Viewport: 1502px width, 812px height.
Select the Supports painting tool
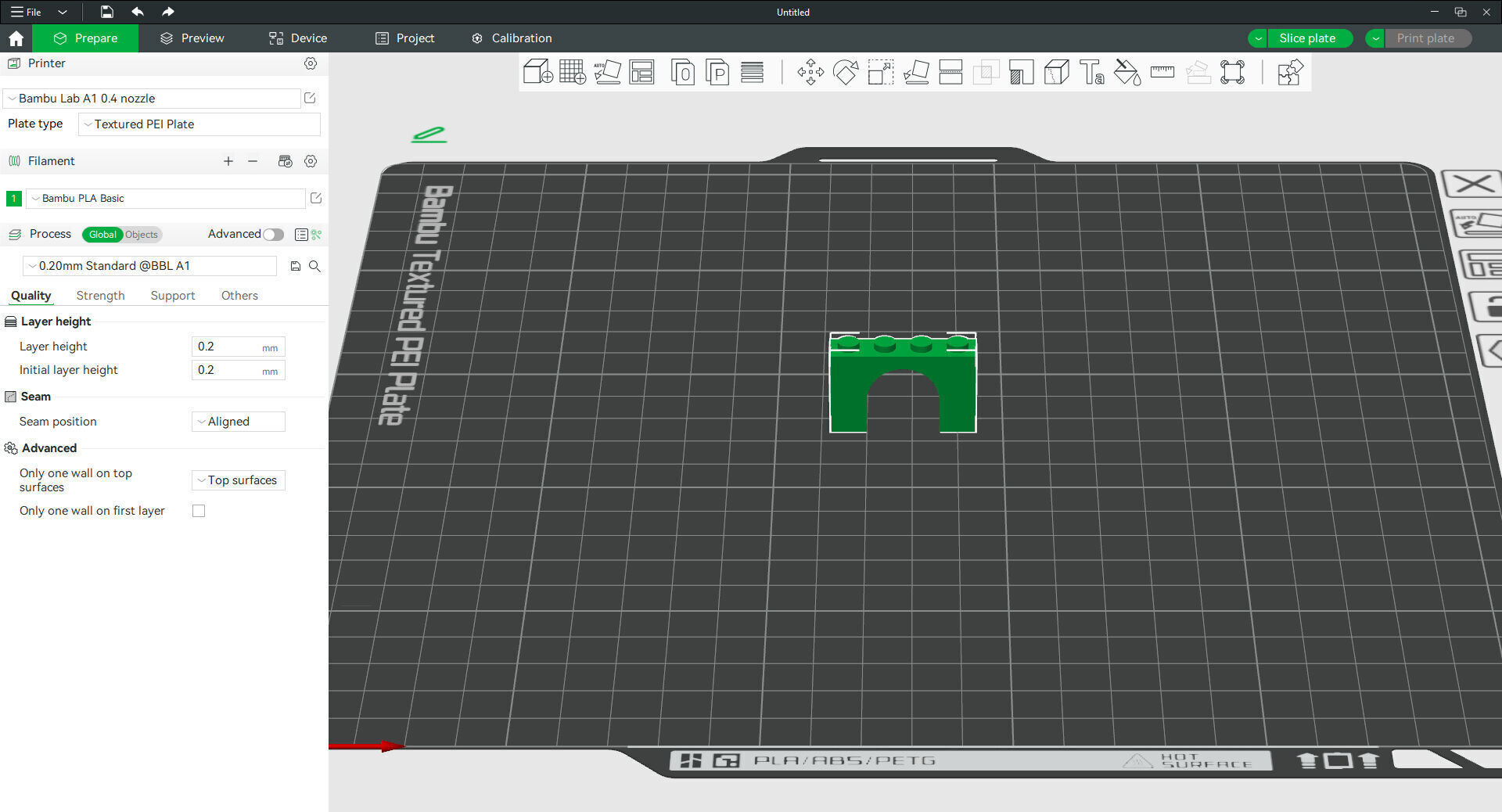click(1021, 72)
